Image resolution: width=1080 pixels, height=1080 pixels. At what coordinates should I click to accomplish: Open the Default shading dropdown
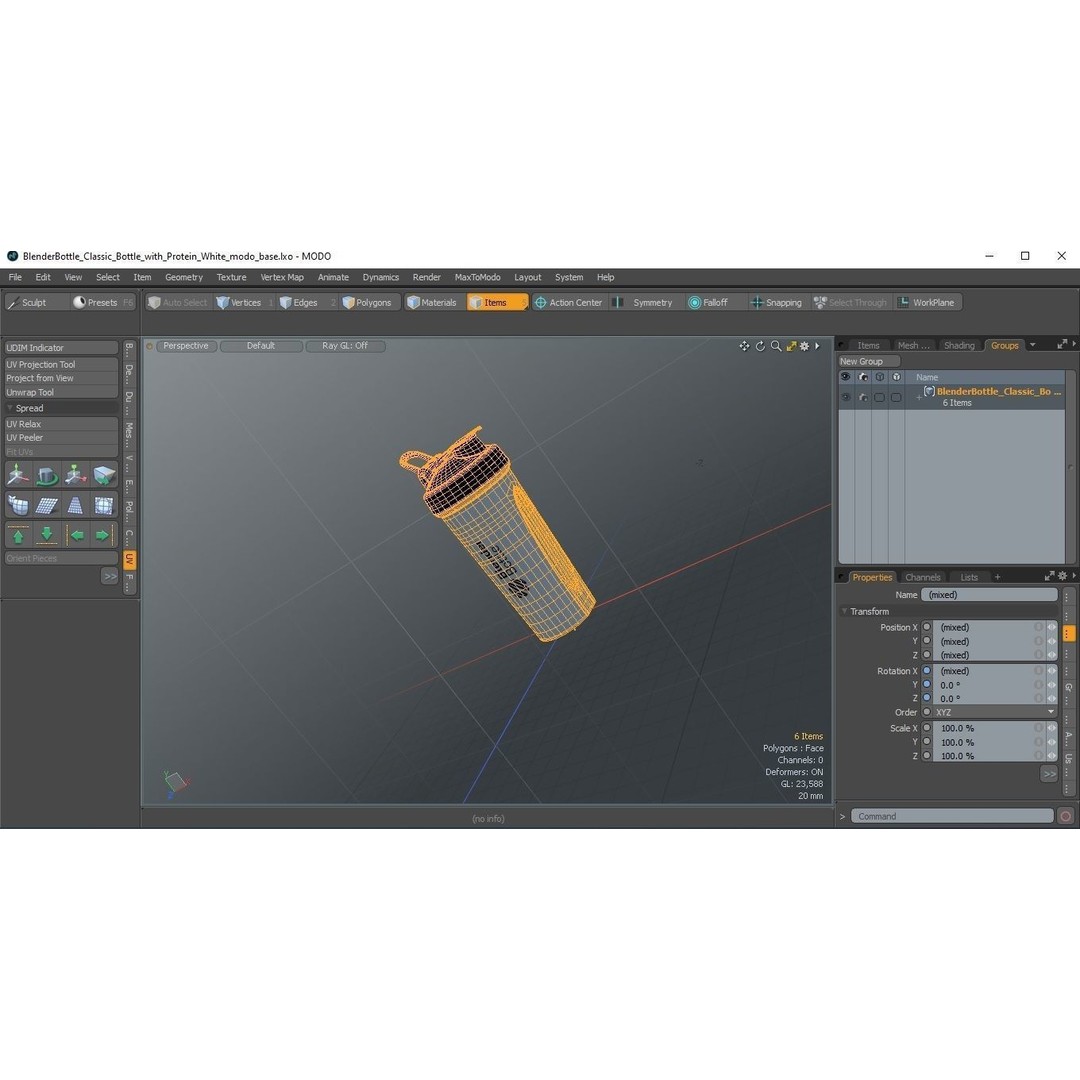(261, 346)
